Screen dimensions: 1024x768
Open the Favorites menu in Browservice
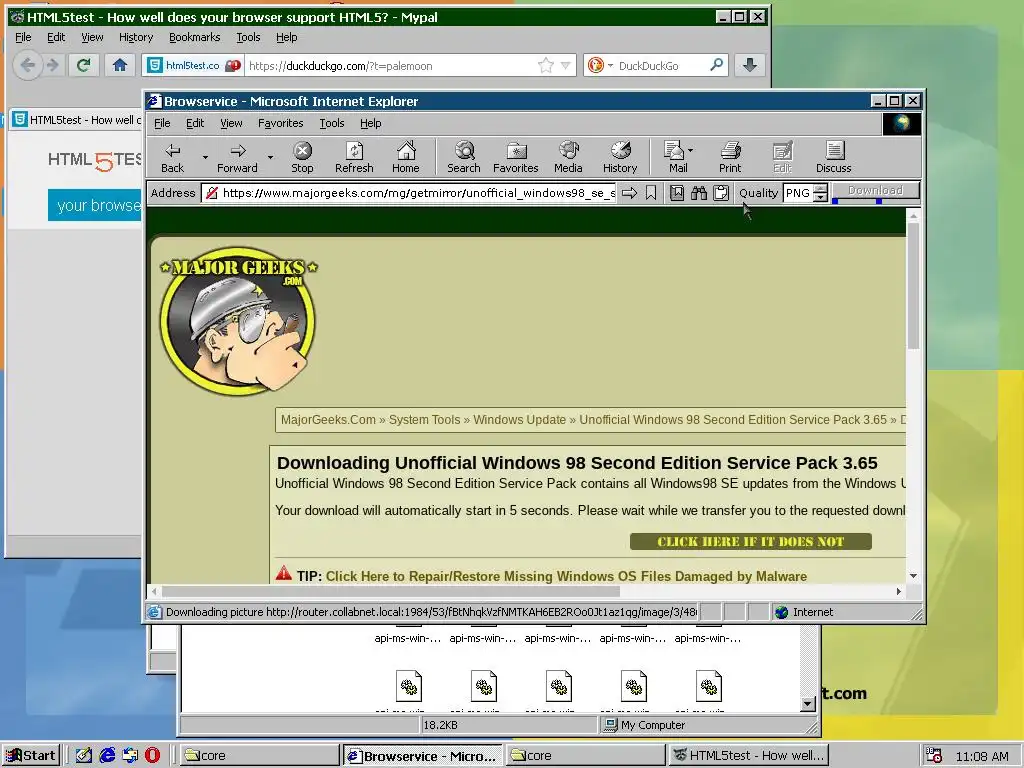pos(280,123)
